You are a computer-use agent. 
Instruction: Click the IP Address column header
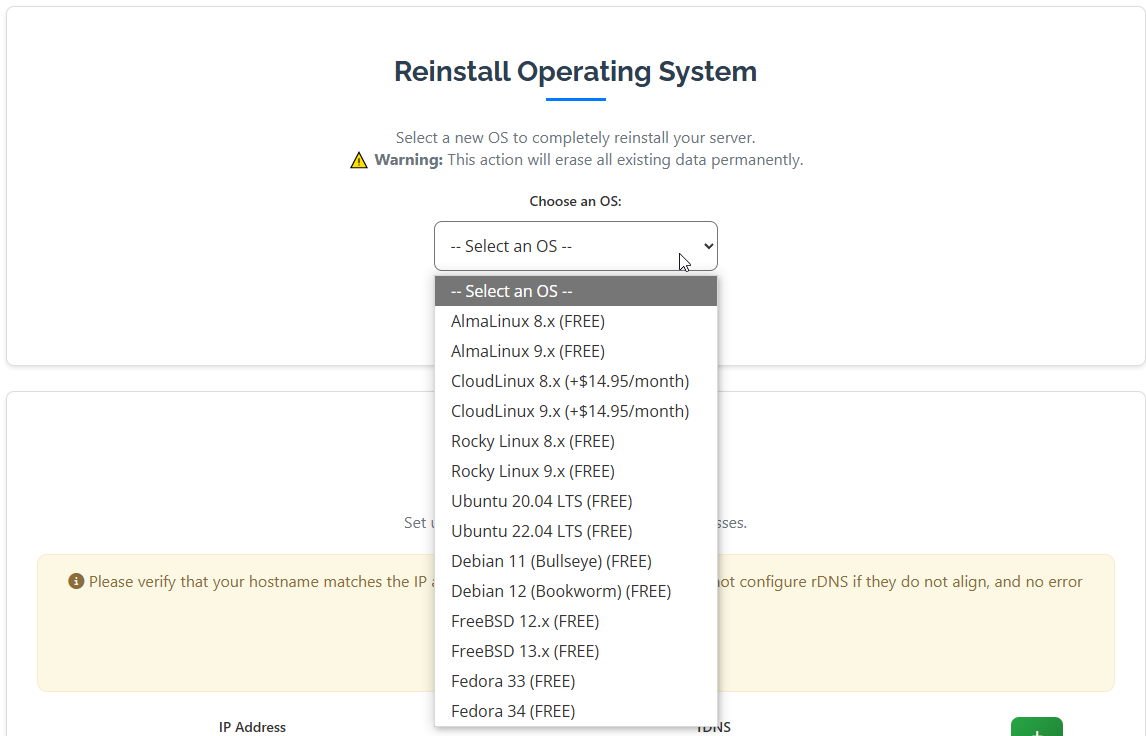[x=252, y=727]
